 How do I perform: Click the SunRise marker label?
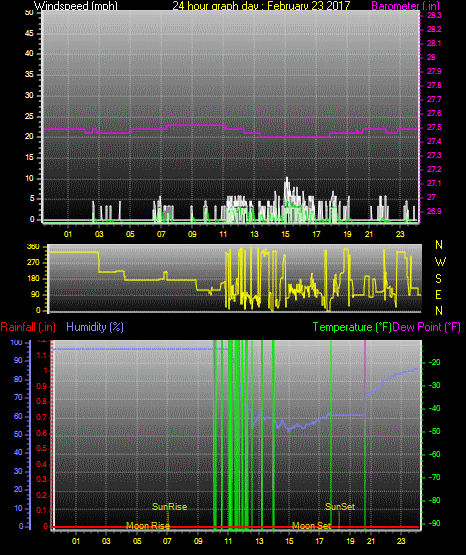click(169, 507)
